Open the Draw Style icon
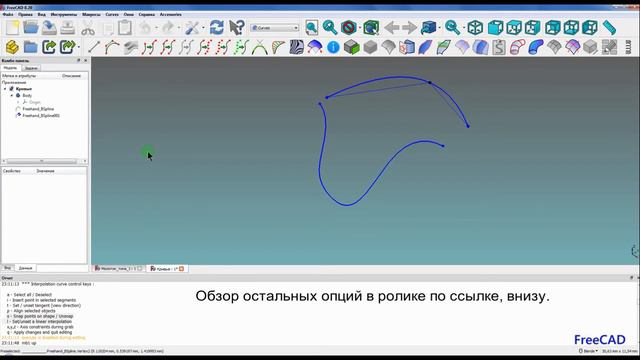640x360 pixels. pyautogui.click(x=349, y=28)
